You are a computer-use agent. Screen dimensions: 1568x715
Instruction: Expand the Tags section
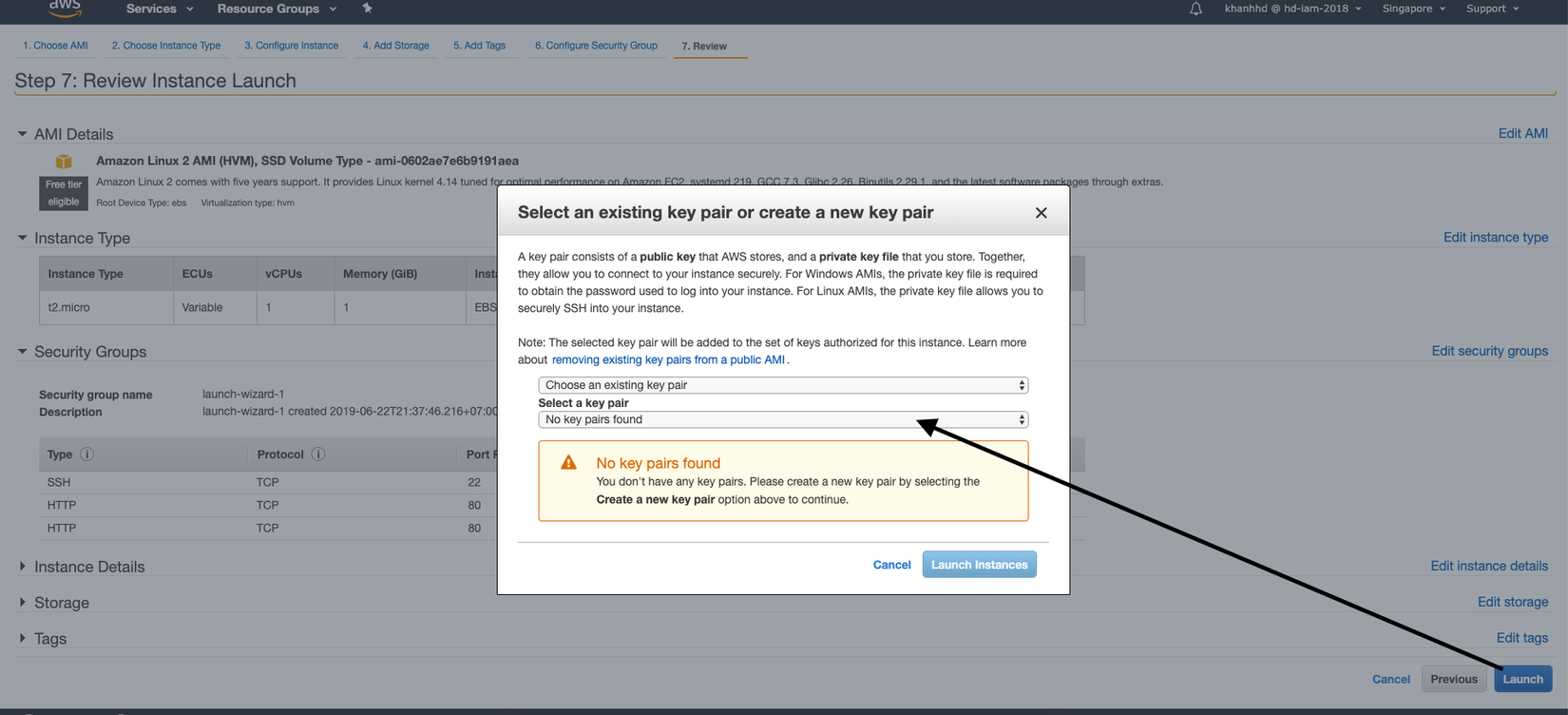[x=22, y=639]
